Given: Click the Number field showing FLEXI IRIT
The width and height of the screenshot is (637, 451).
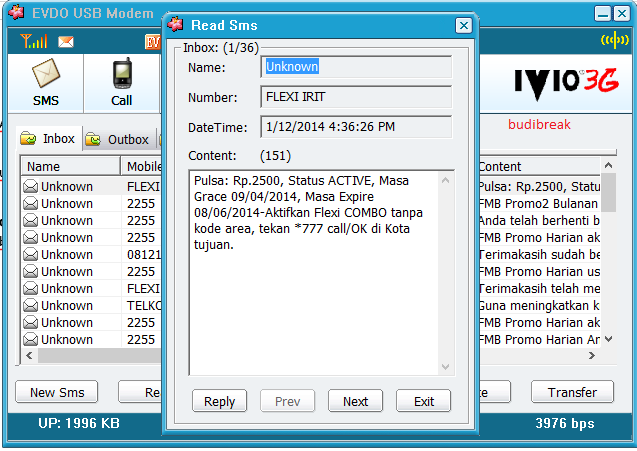Looking at the screenshot, I should 356,97.
